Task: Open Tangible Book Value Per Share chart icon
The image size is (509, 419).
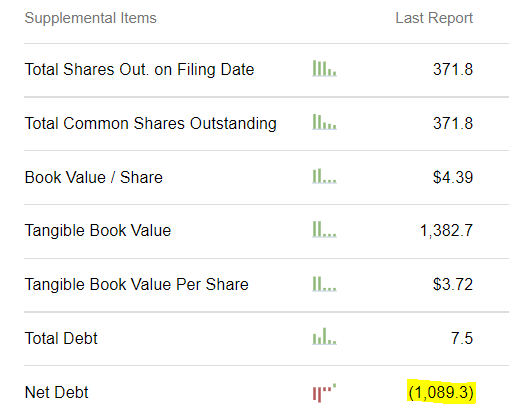Action: click(x=324, y=284)
